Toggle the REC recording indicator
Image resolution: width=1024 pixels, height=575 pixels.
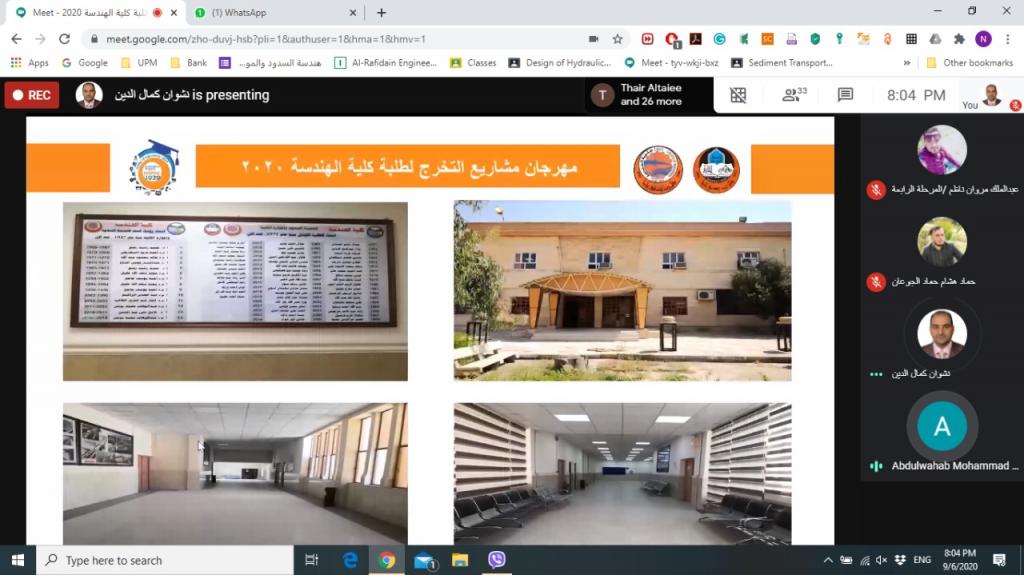click(32, 95)
